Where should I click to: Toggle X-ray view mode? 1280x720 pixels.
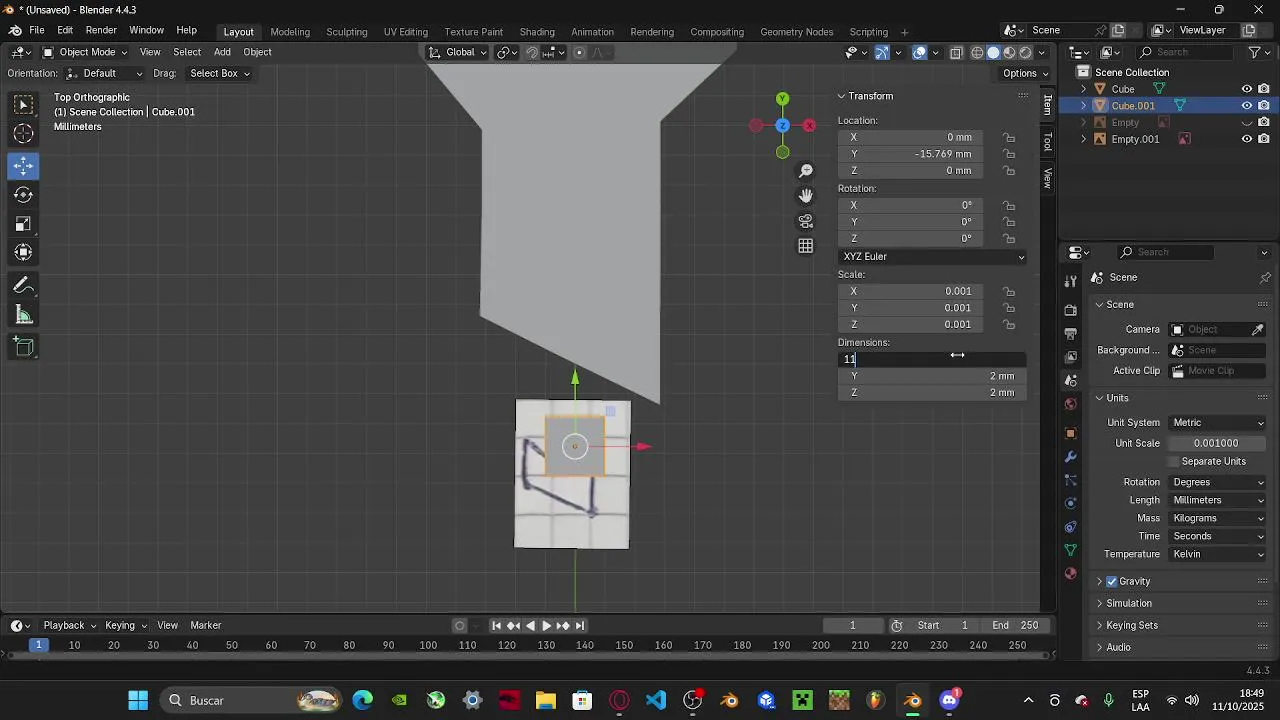[956, 52]
